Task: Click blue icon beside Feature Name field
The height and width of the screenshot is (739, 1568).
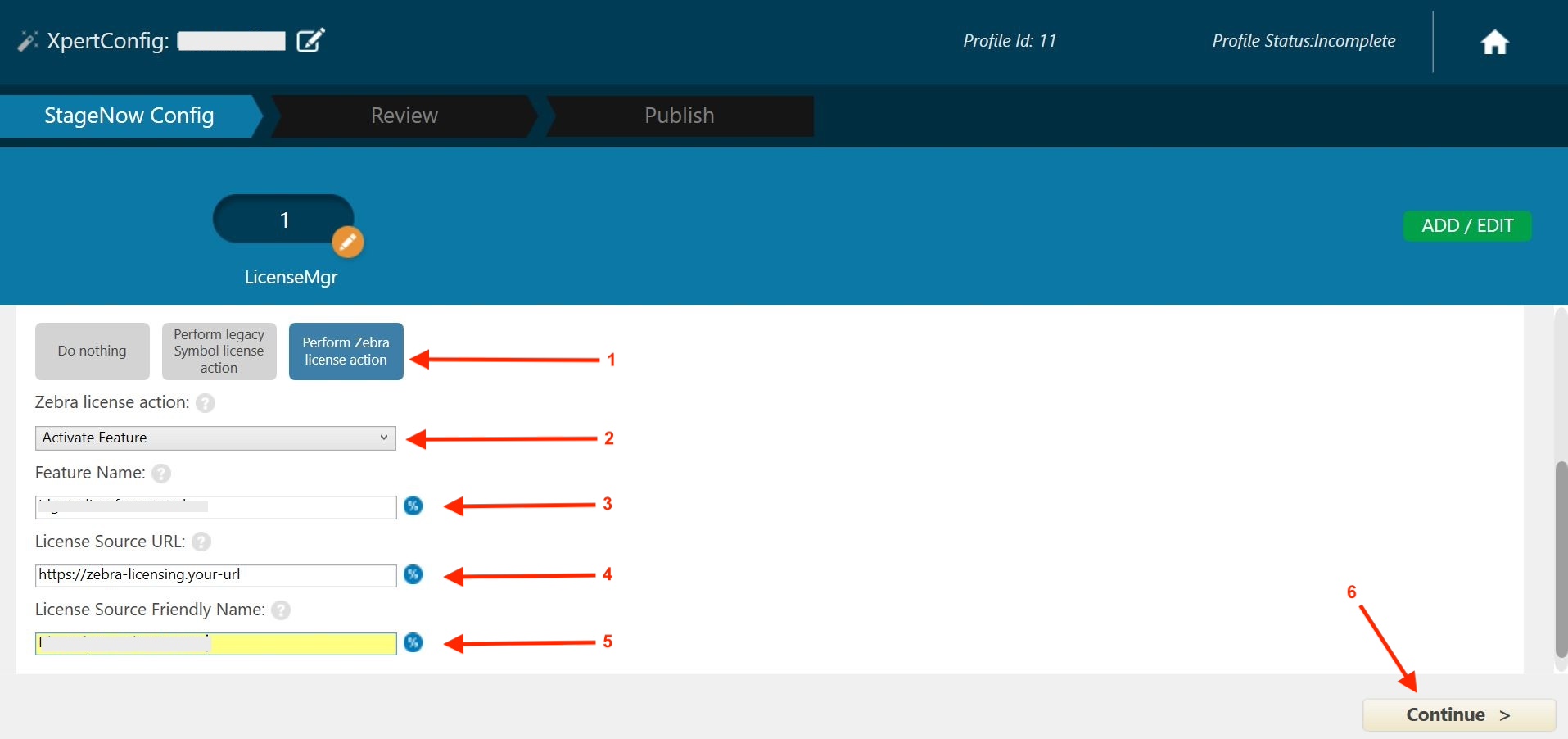Action: coord(413,506)
